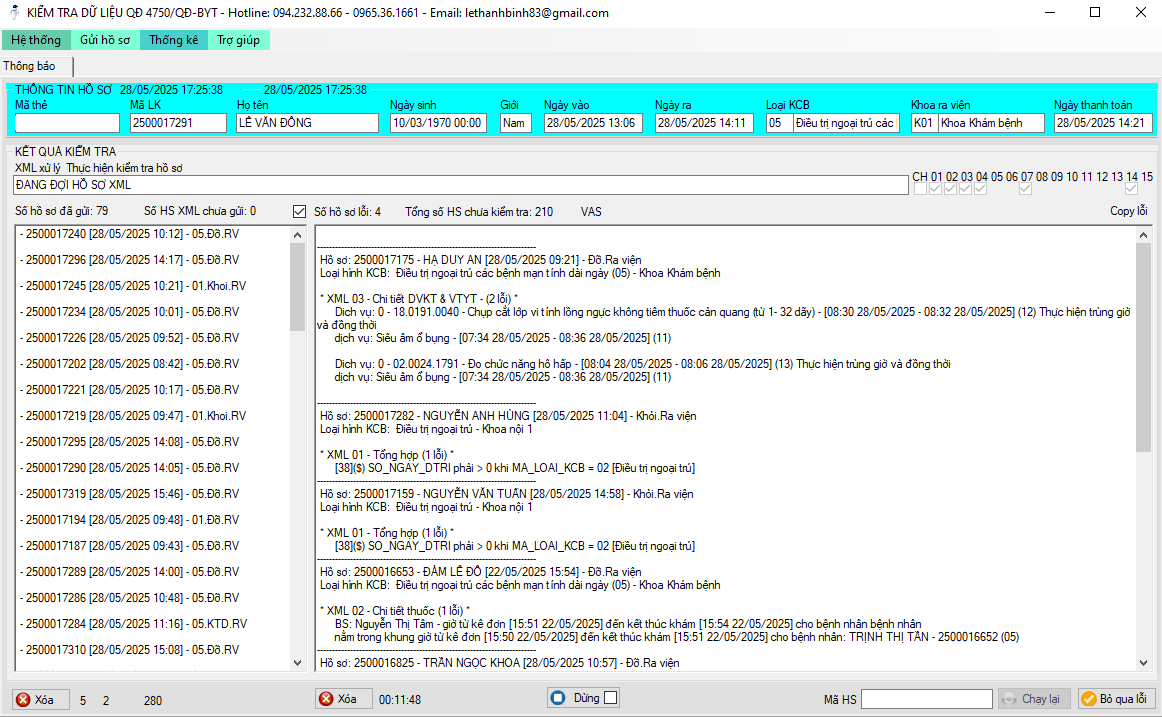Toggle the checkbox under column 07

click(1025, 189)
